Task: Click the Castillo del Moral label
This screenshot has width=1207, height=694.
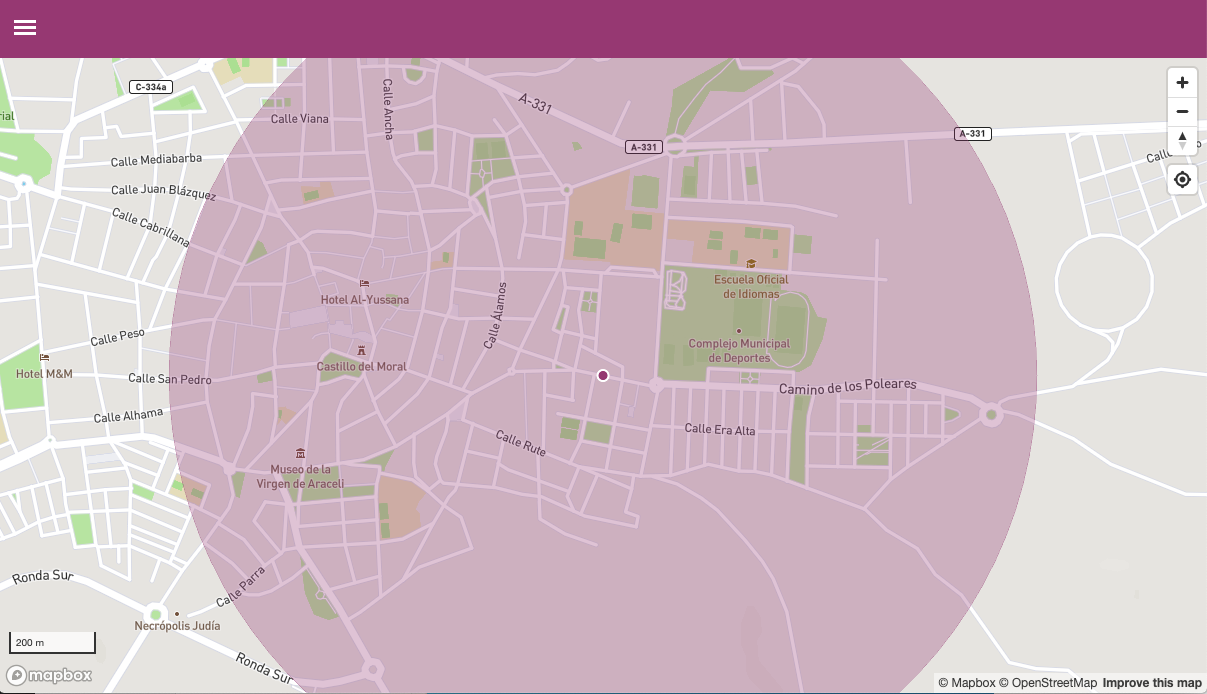Action: 362,367
